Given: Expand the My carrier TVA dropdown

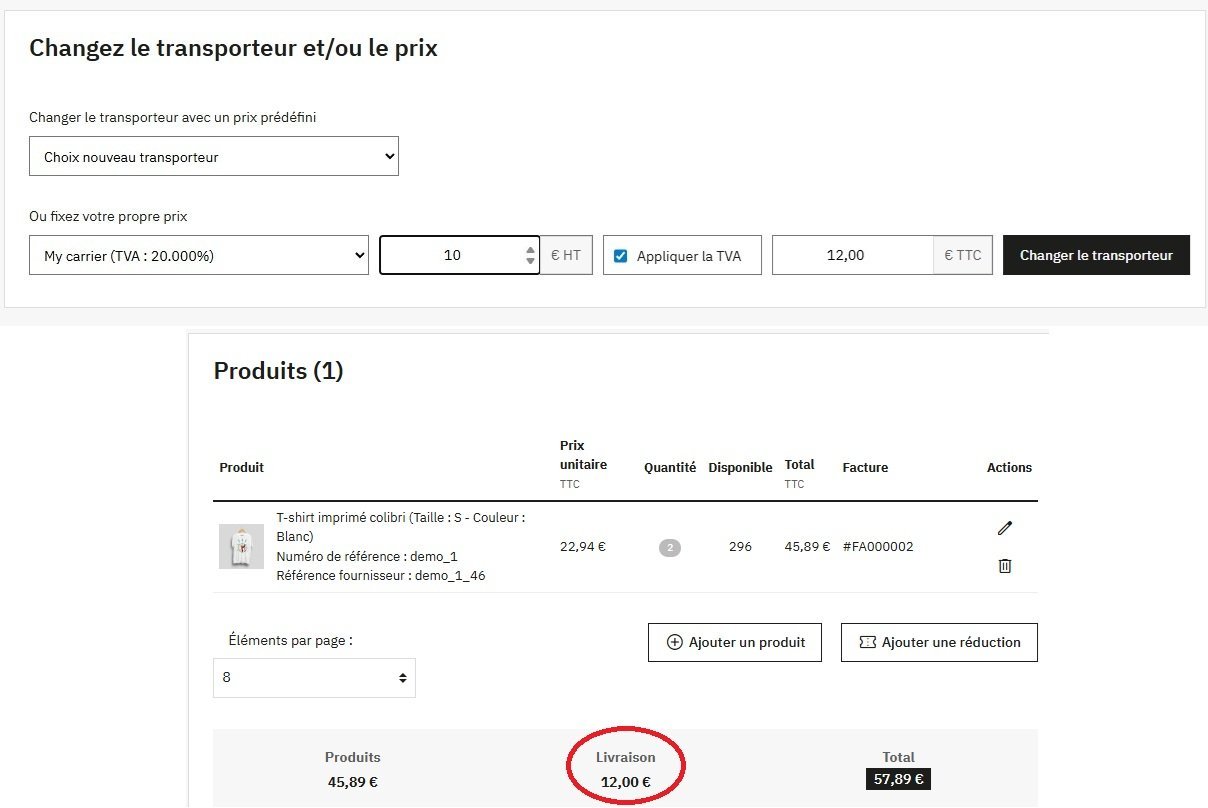Looking at the screenshot, I should [199, 255].
